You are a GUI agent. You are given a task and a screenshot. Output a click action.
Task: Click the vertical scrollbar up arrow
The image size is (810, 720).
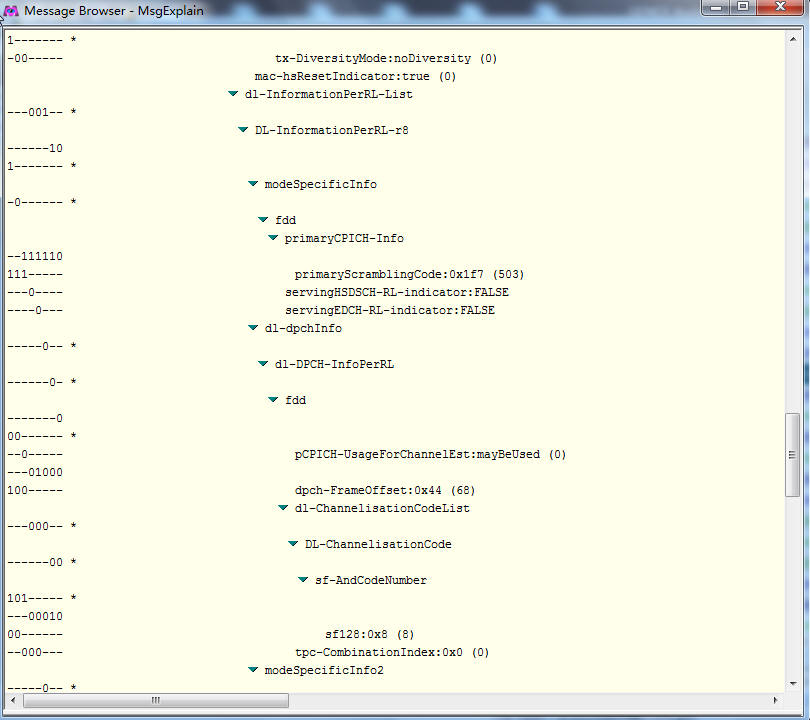tap(793, 39)
